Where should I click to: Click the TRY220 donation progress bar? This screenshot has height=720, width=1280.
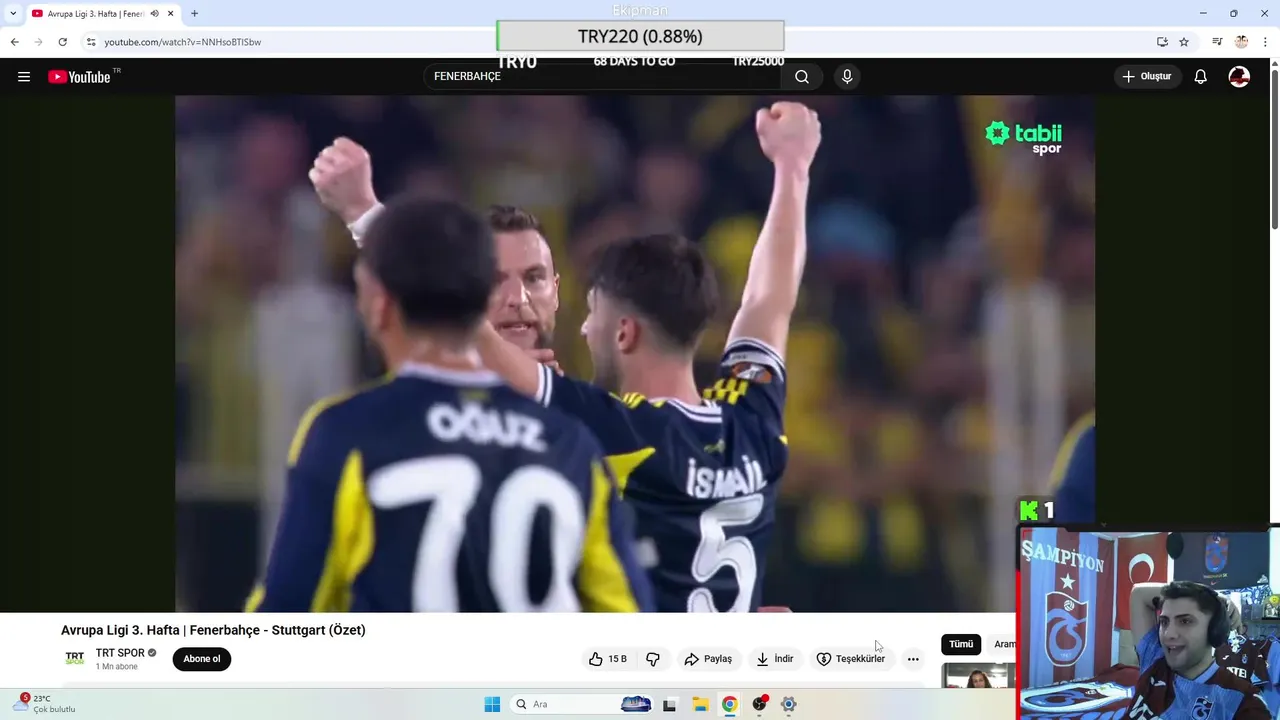(x=640, y=36)
